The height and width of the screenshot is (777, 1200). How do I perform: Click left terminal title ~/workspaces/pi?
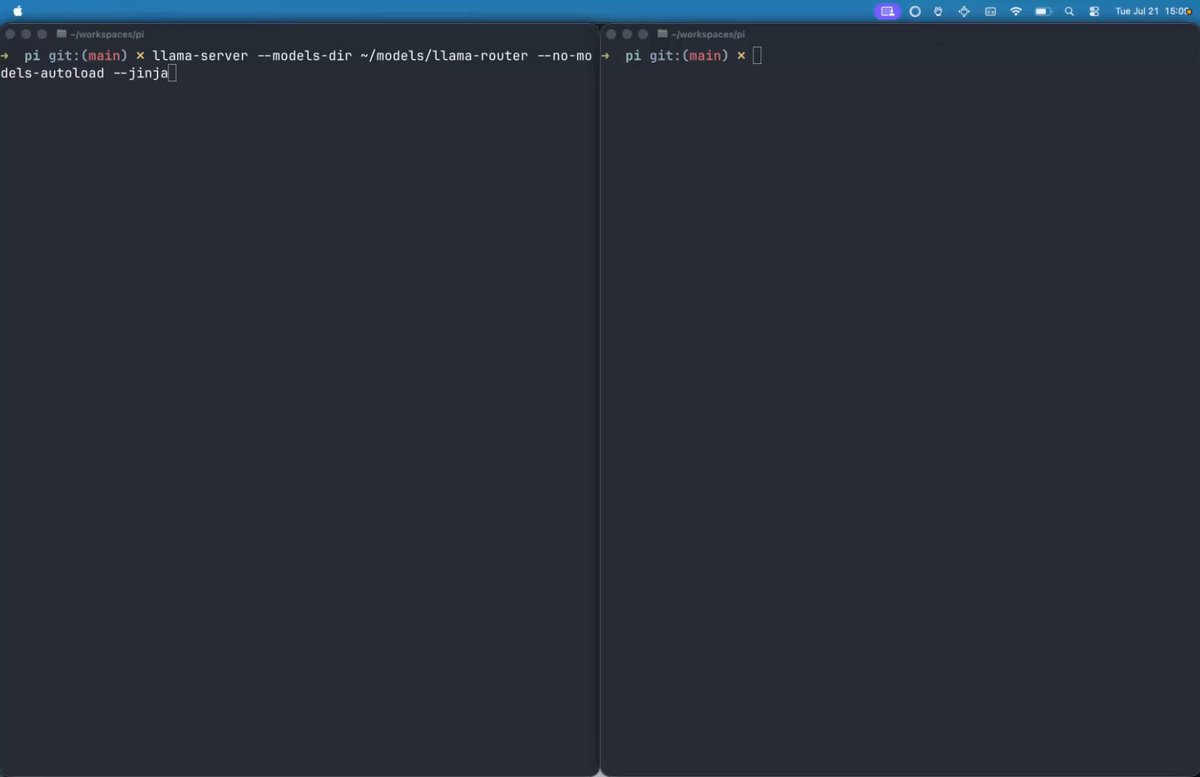(x=107, y=34)
